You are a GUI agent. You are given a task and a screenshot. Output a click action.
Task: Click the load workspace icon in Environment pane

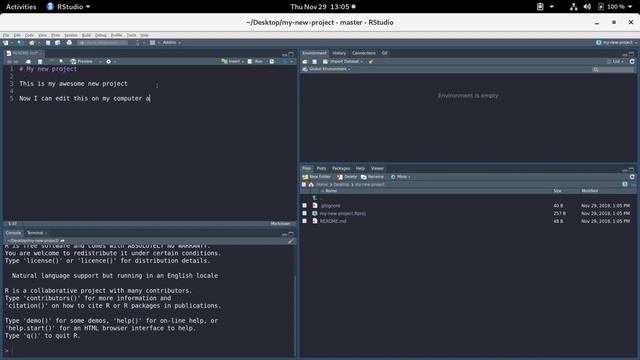point(305,62)
